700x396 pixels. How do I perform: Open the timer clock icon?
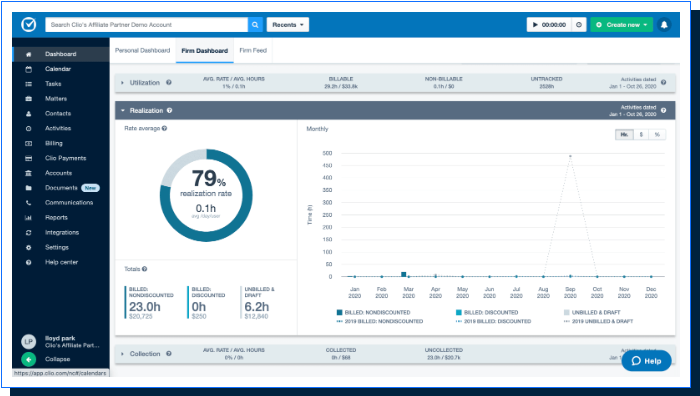click(579, 25)
